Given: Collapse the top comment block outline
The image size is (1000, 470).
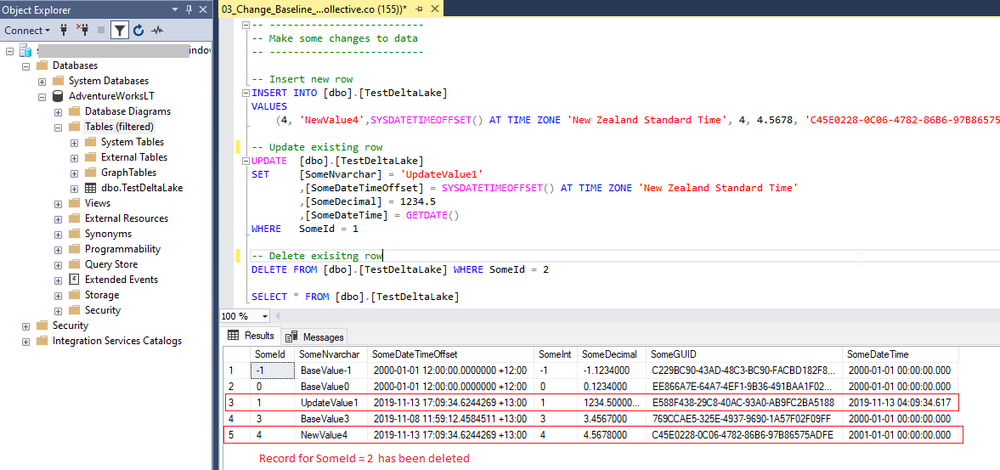Looking at the screenshot, I should tap(246, 24).
